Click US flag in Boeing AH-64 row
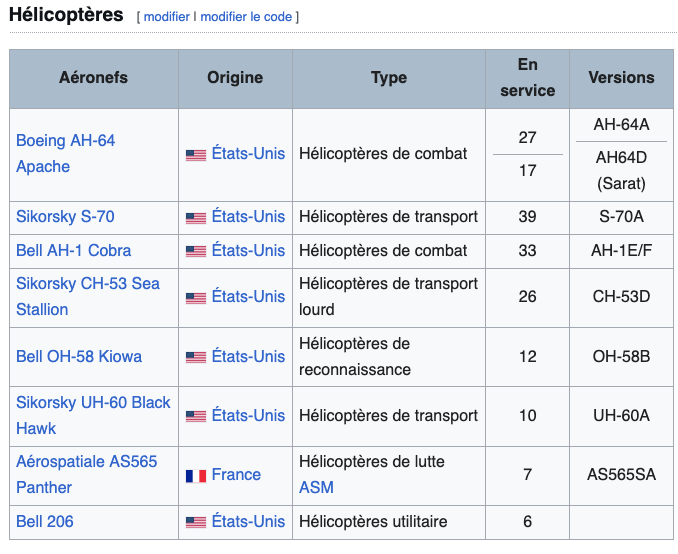 [x=196, y=155]
